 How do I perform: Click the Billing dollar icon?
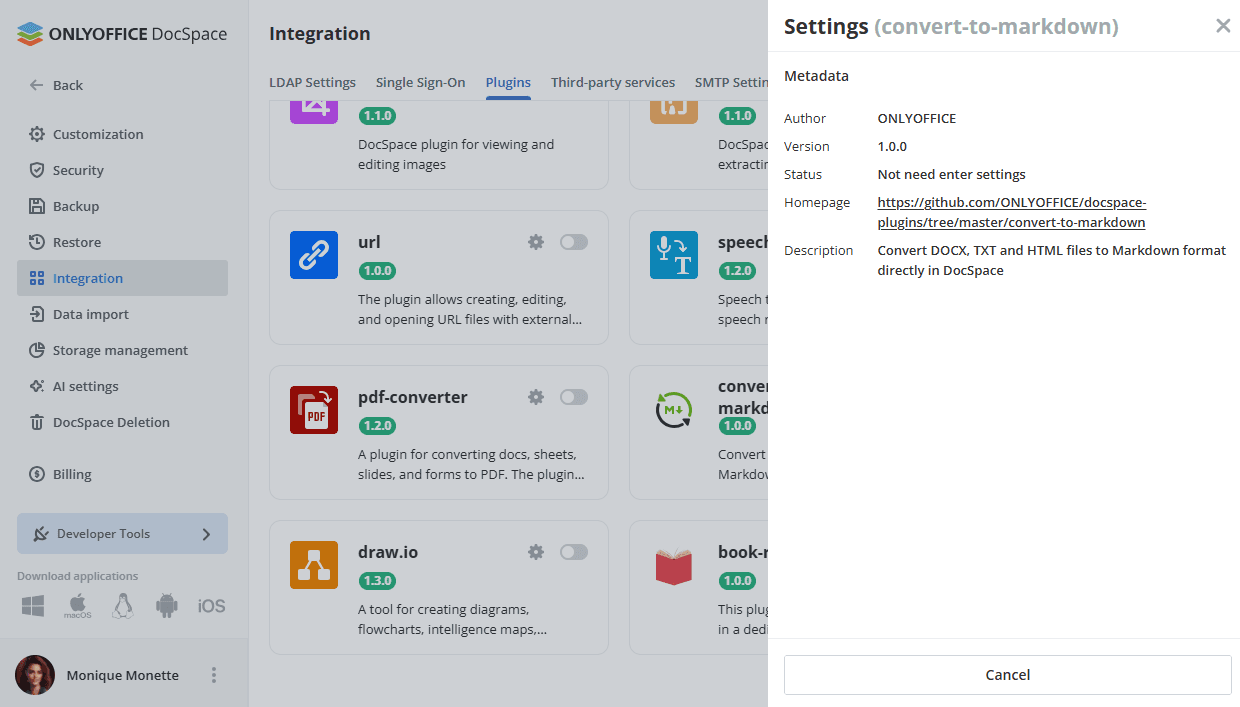[x=37, y=474]
